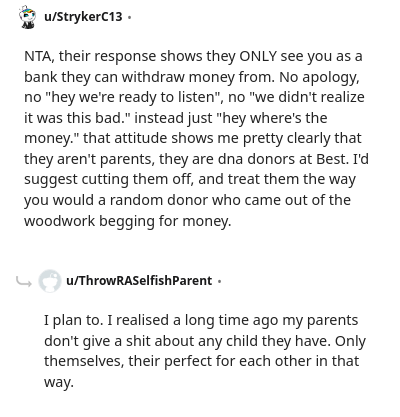Click the text "it was this bad."
This screenshot has width=400, height=417.
pos(77,118)
